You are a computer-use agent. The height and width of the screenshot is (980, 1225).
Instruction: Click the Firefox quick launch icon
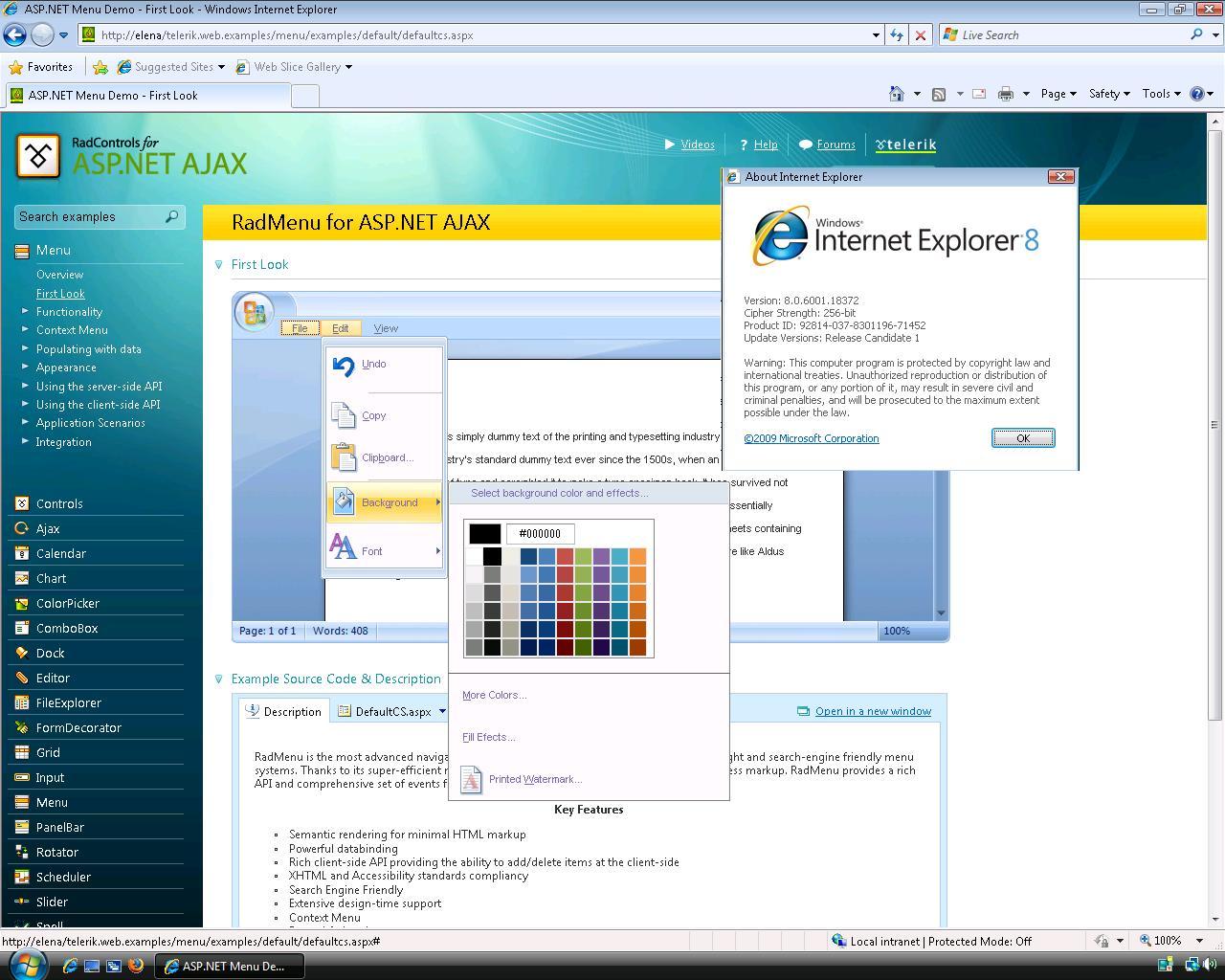[x=136, y=966]
